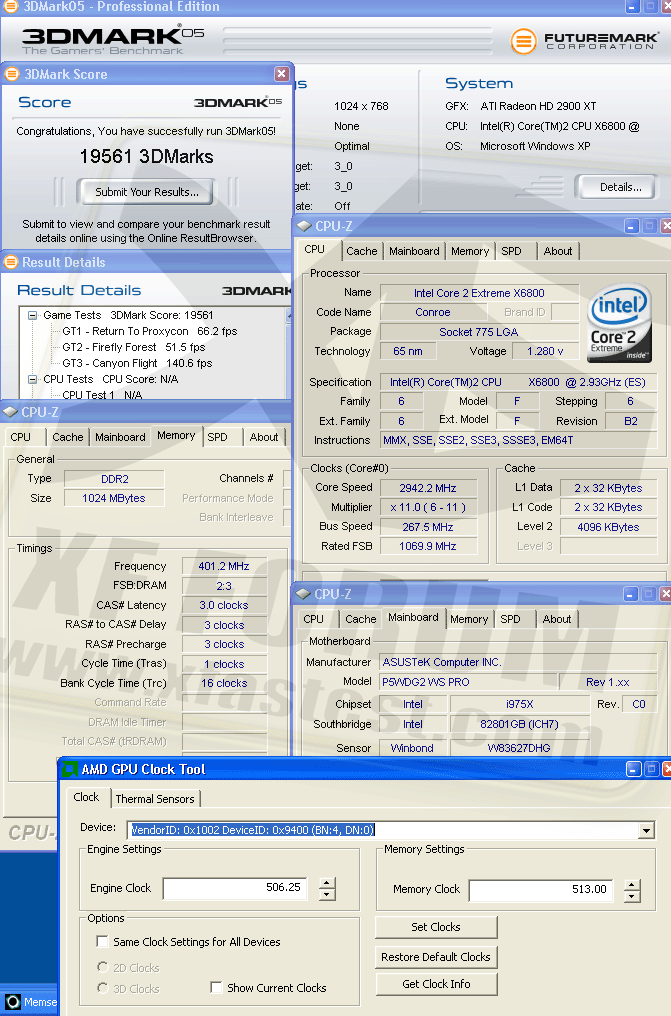Click the Core Speed 2942.2 MHz value

(x=428, y=488)
